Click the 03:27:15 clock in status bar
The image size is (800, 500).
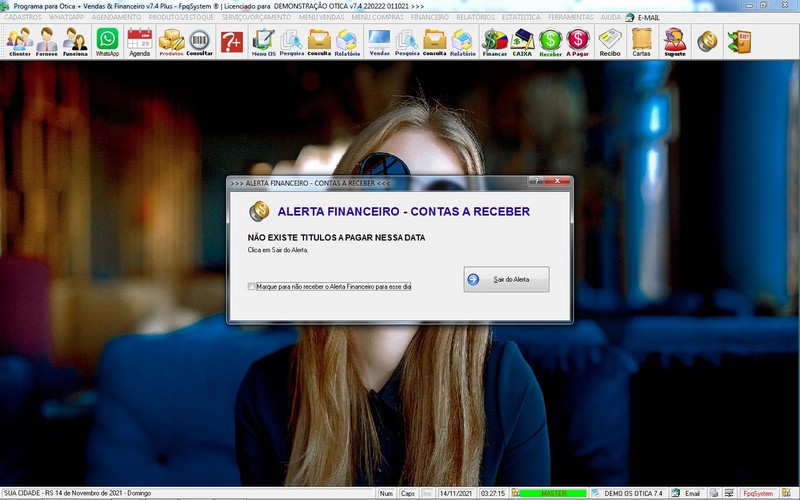(493, 493)
